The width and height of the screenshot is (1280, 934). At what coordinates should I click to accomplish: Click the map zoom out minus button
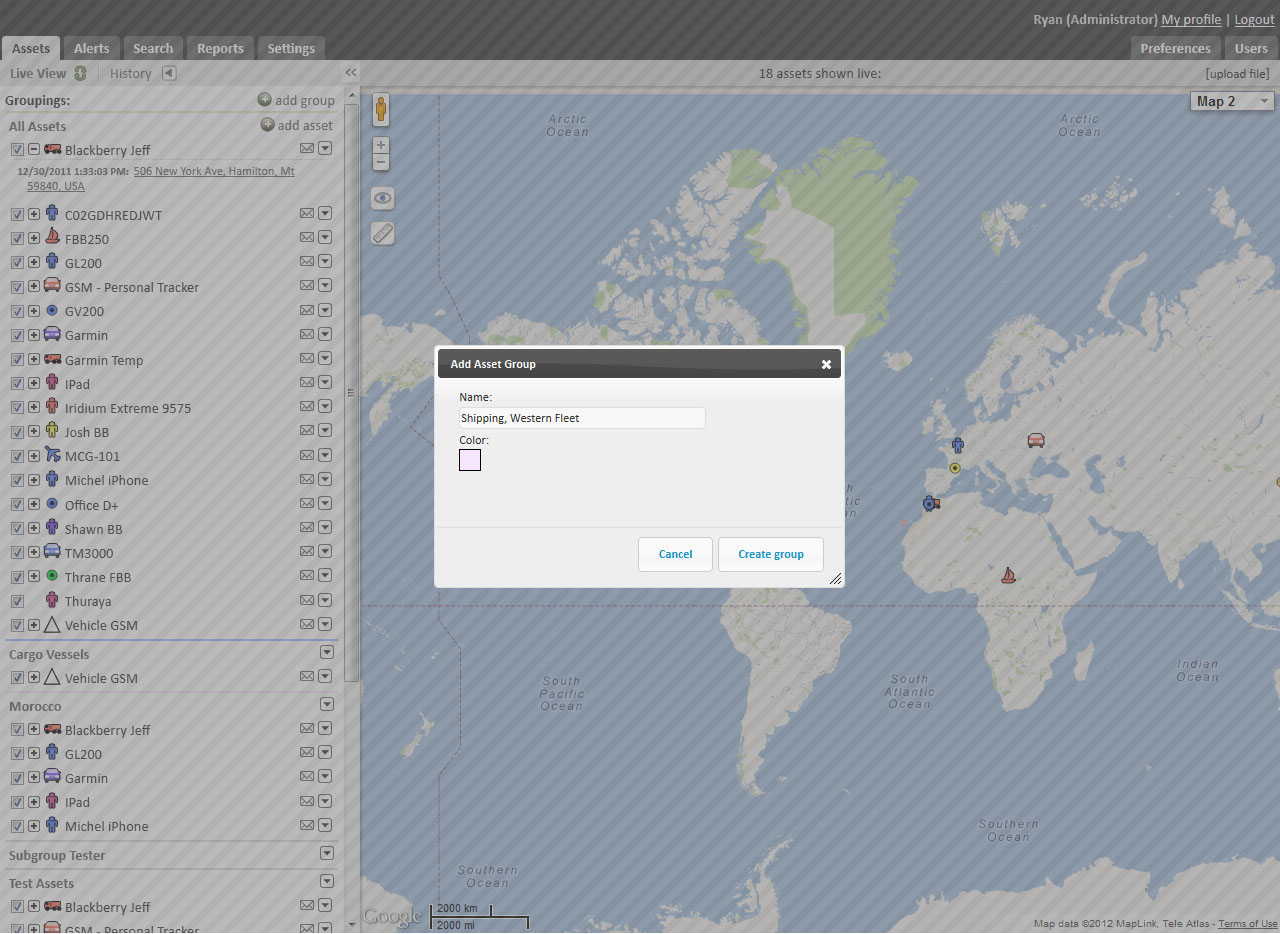(x=381, y=162)
